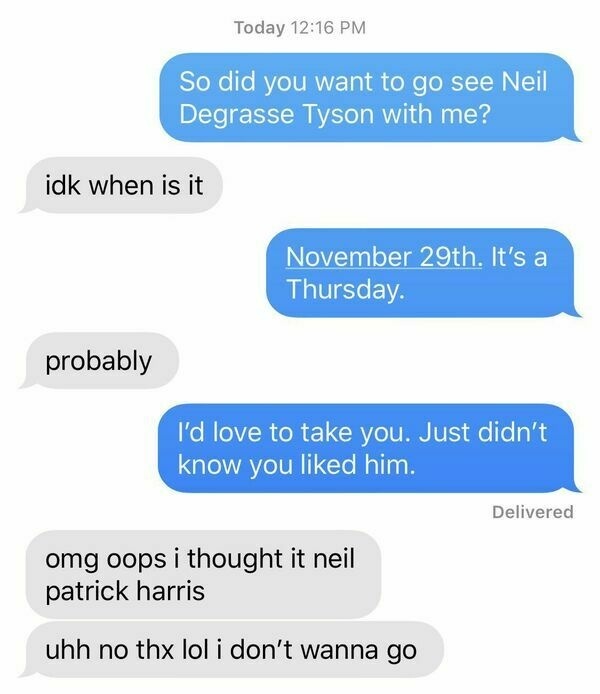This screenshot has width=600, height=694.
Task: Select the "omg oops" gray message bubble
Action: coord(203,574)
